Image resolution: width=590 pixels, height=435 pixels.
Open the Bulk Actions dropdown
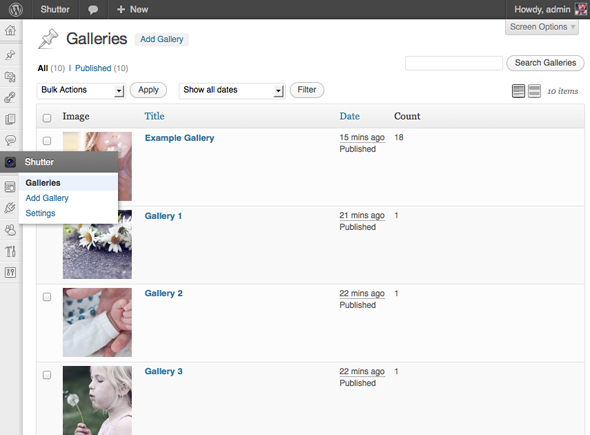pyautogui.click(x=81, y=90)
